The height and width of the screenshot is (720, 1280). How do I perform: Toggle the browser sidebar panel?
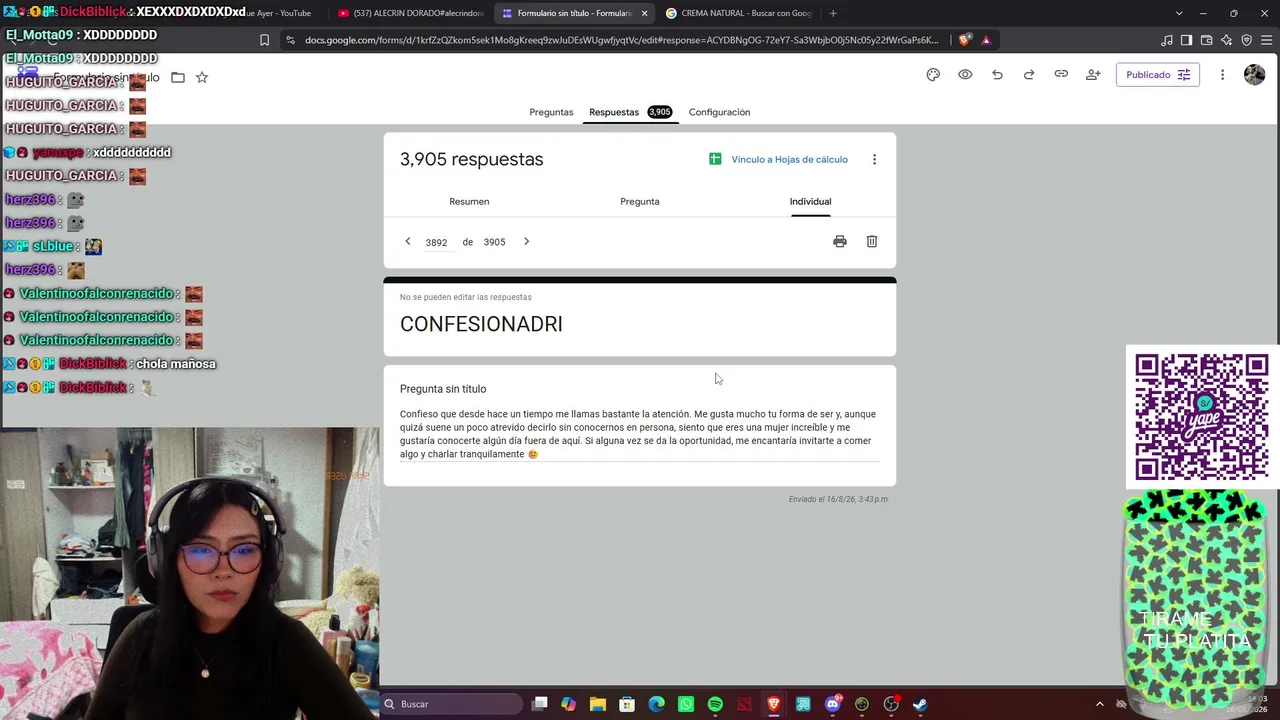[1186, 40]
